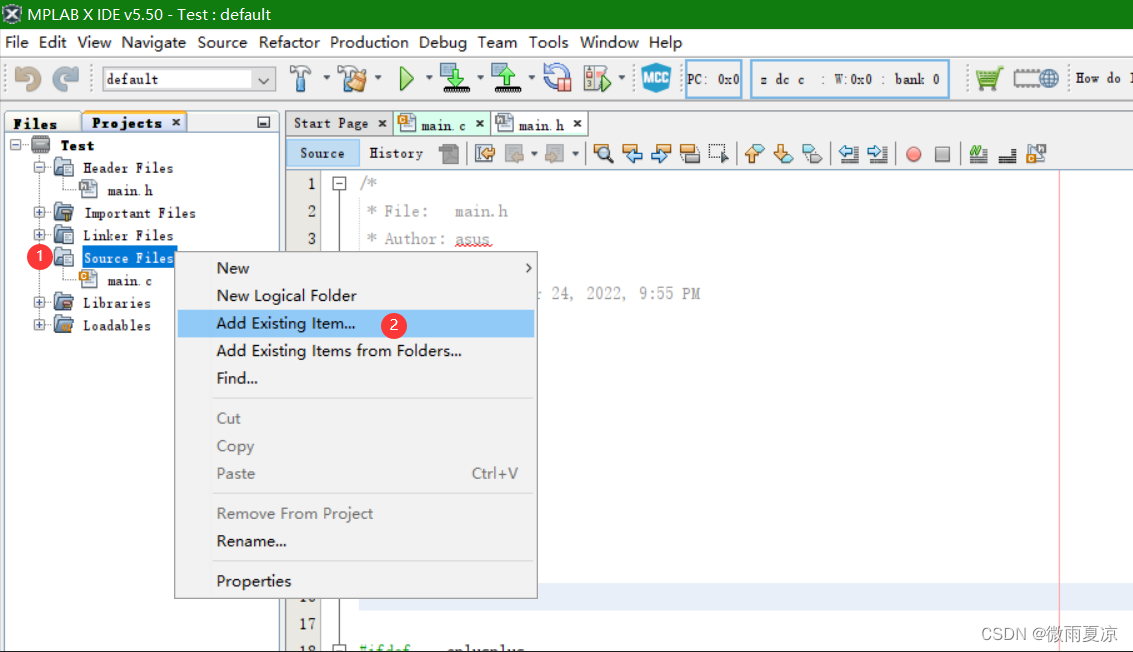
Task: Click the Hold in Reset icon
Action: point(558,78)
